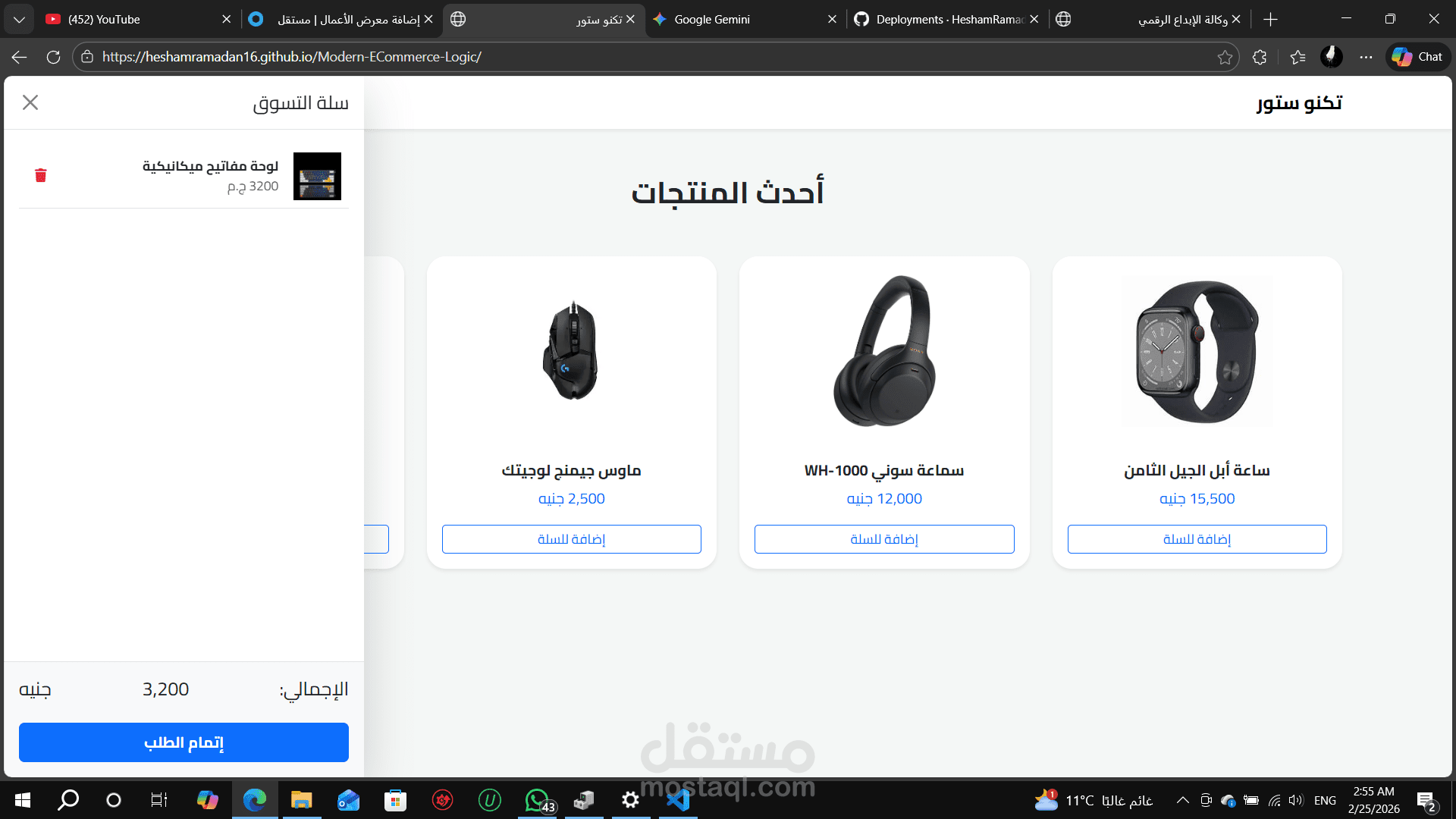Open the browser extensions puzzle icon

coord(1260,57)
